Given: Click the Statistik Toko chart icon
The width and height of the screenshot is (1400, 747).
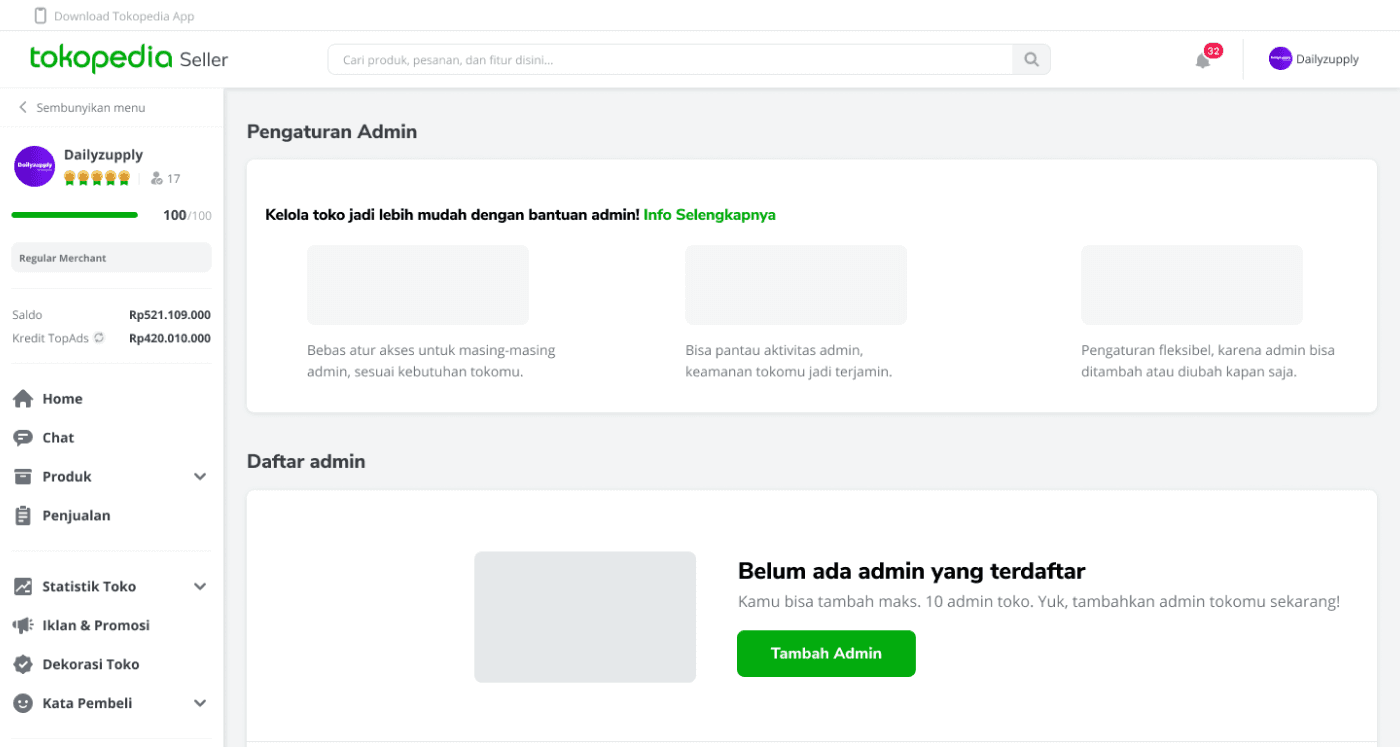Looking at the screenshot, I should coord(23,587).
